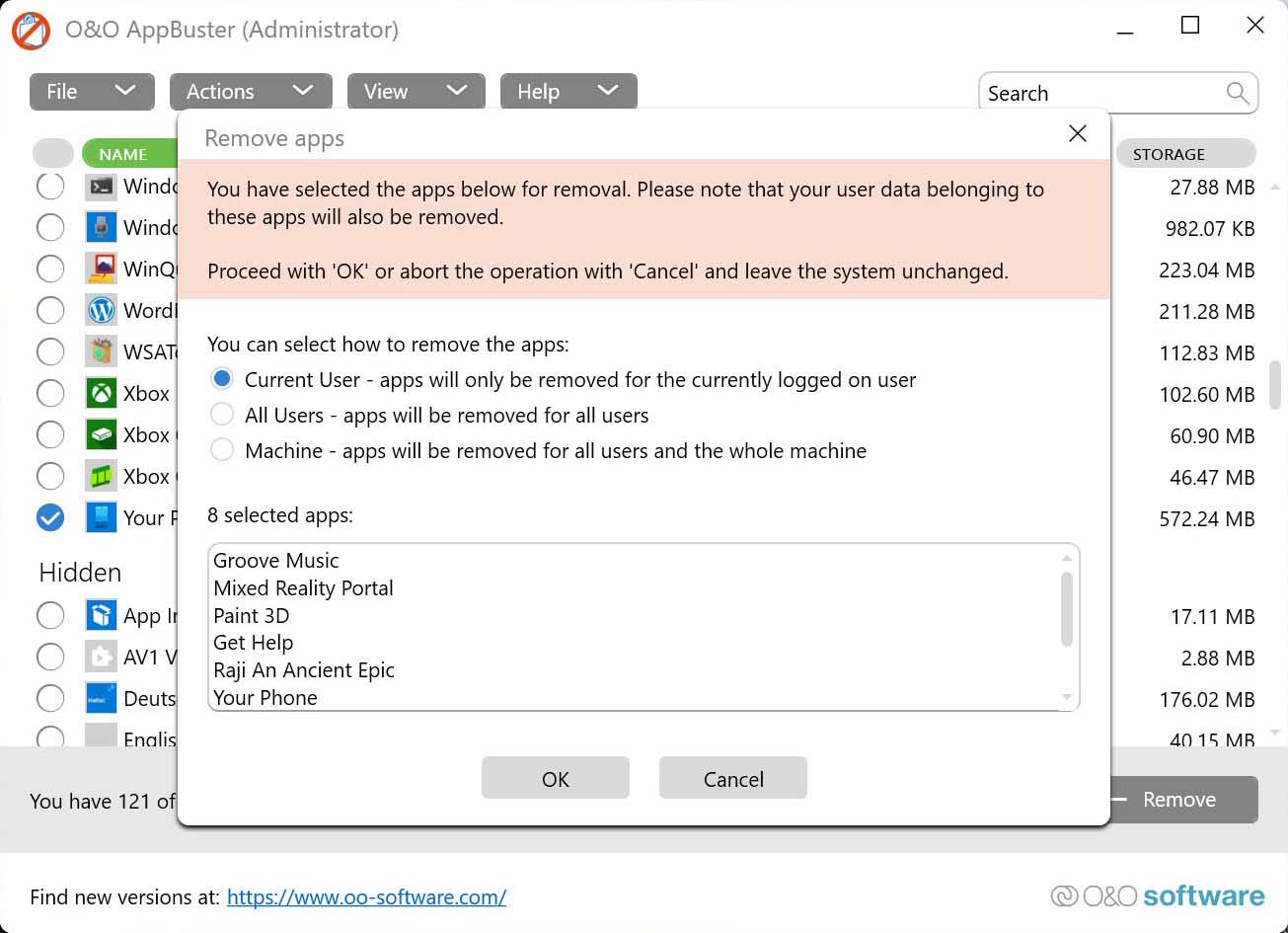This screenshot has height=933, width=1288.
Task: Click the Deutsch language pack icon
Action: 101,698
